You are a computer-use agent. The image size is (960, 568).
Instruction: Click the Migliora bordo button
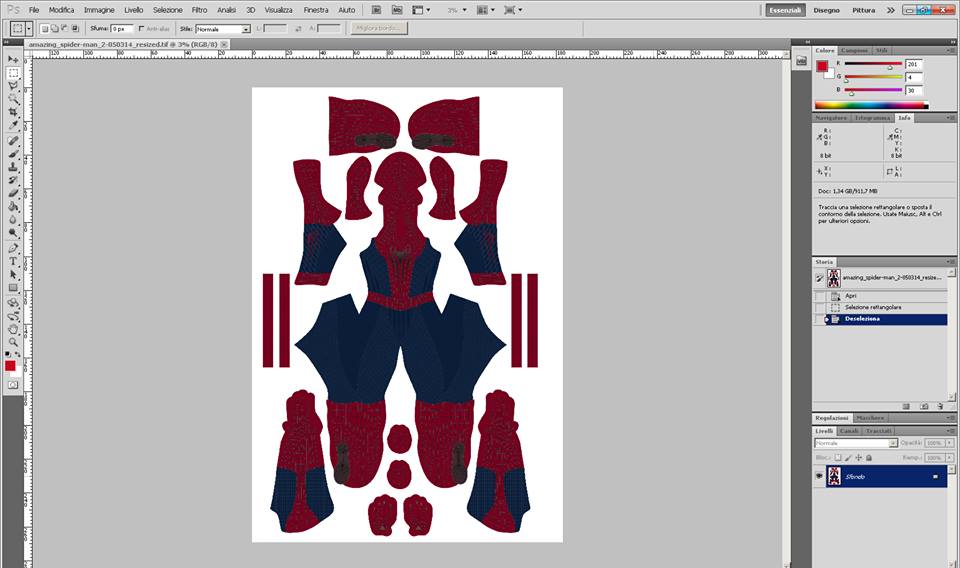(378, 28)
